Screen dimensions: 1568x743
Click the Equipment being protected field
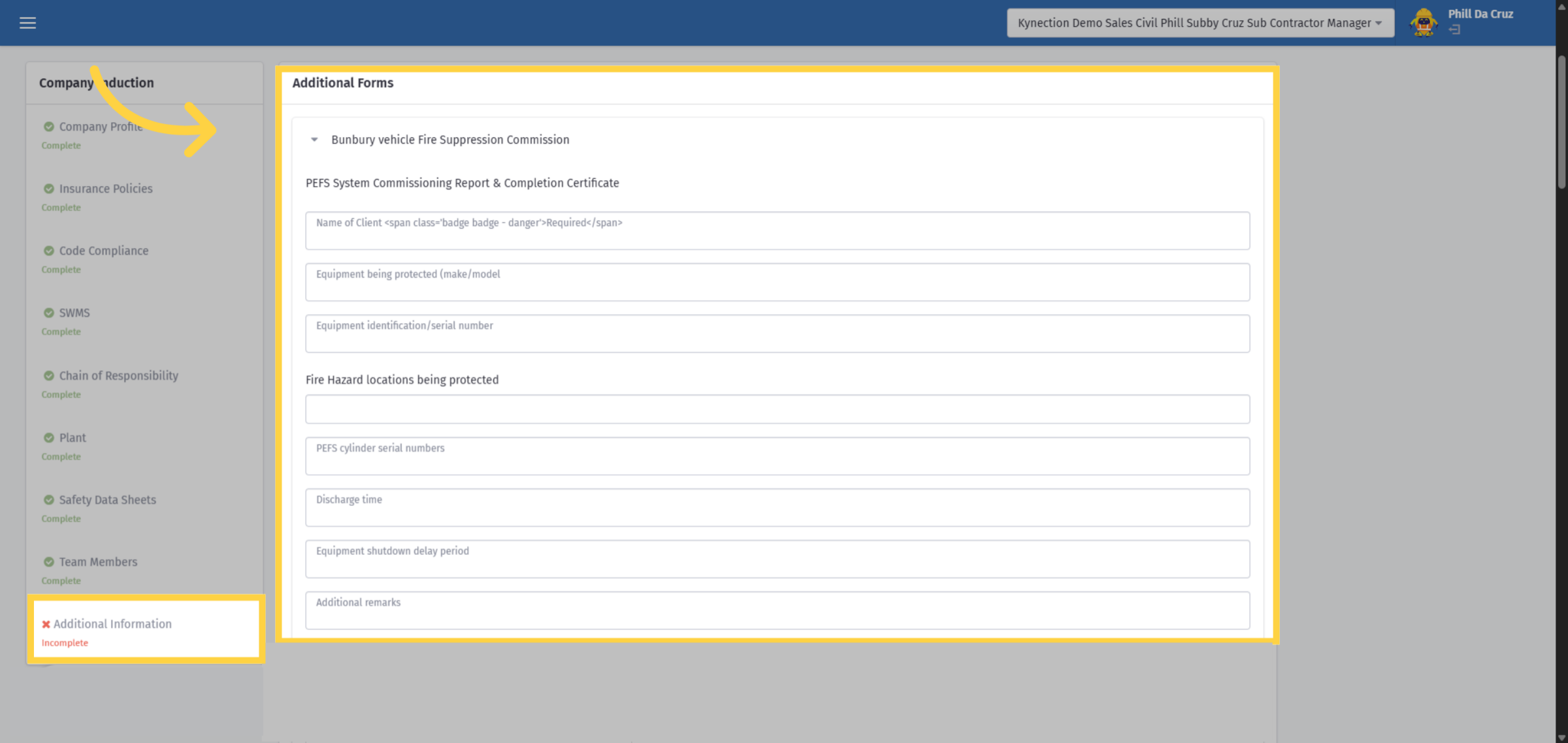point(777,282)
